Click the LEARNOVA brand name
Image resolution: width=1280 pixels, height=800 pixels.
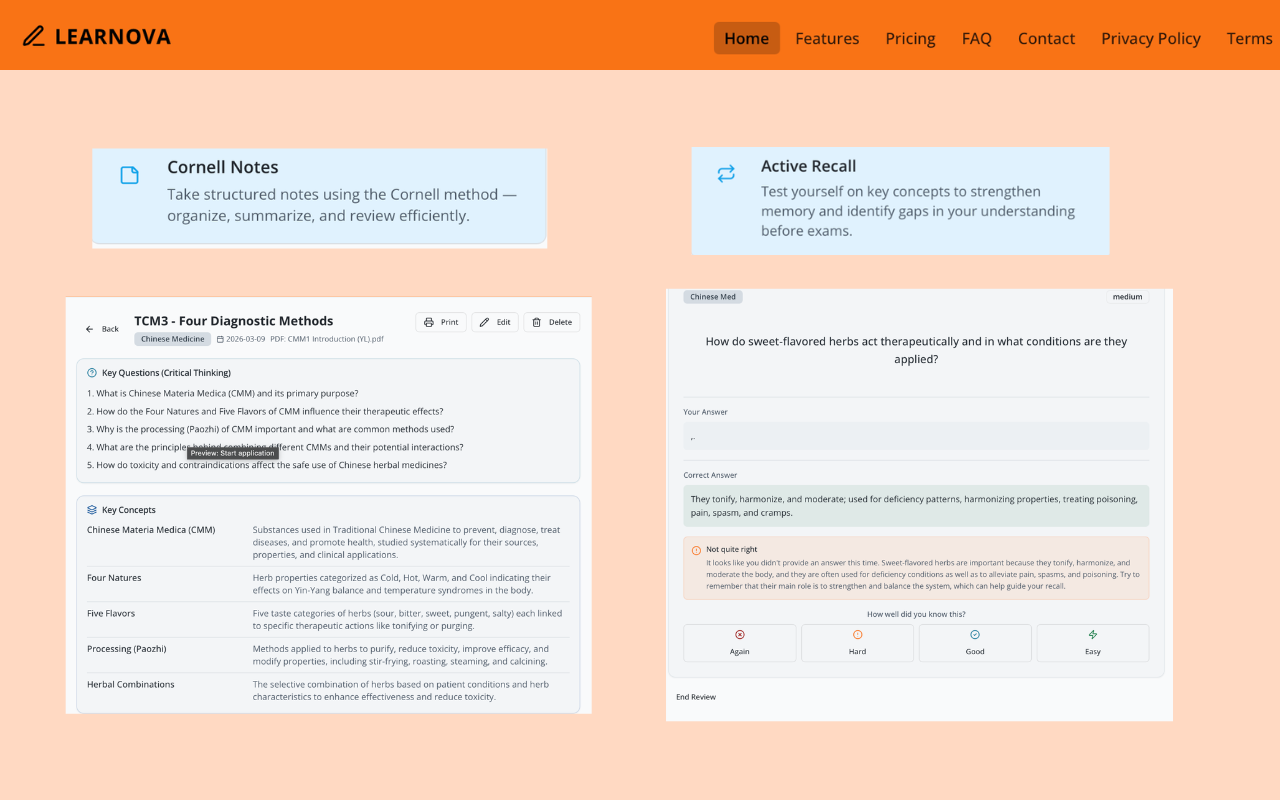point(113,37)
